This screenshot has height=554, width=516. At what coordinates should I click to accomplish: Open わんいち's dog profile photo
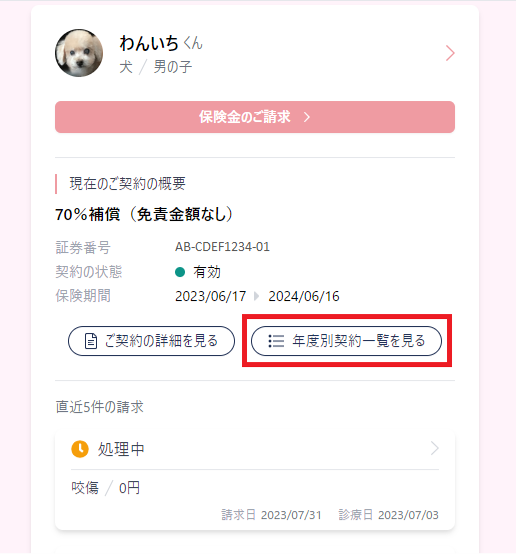point(79,53)
